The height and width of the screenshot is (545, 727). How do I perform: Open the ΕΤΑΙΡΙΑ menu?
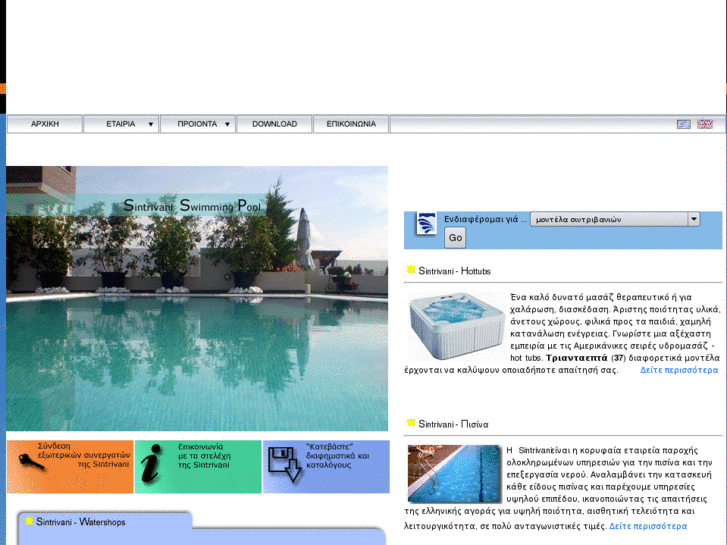(121, 124)
